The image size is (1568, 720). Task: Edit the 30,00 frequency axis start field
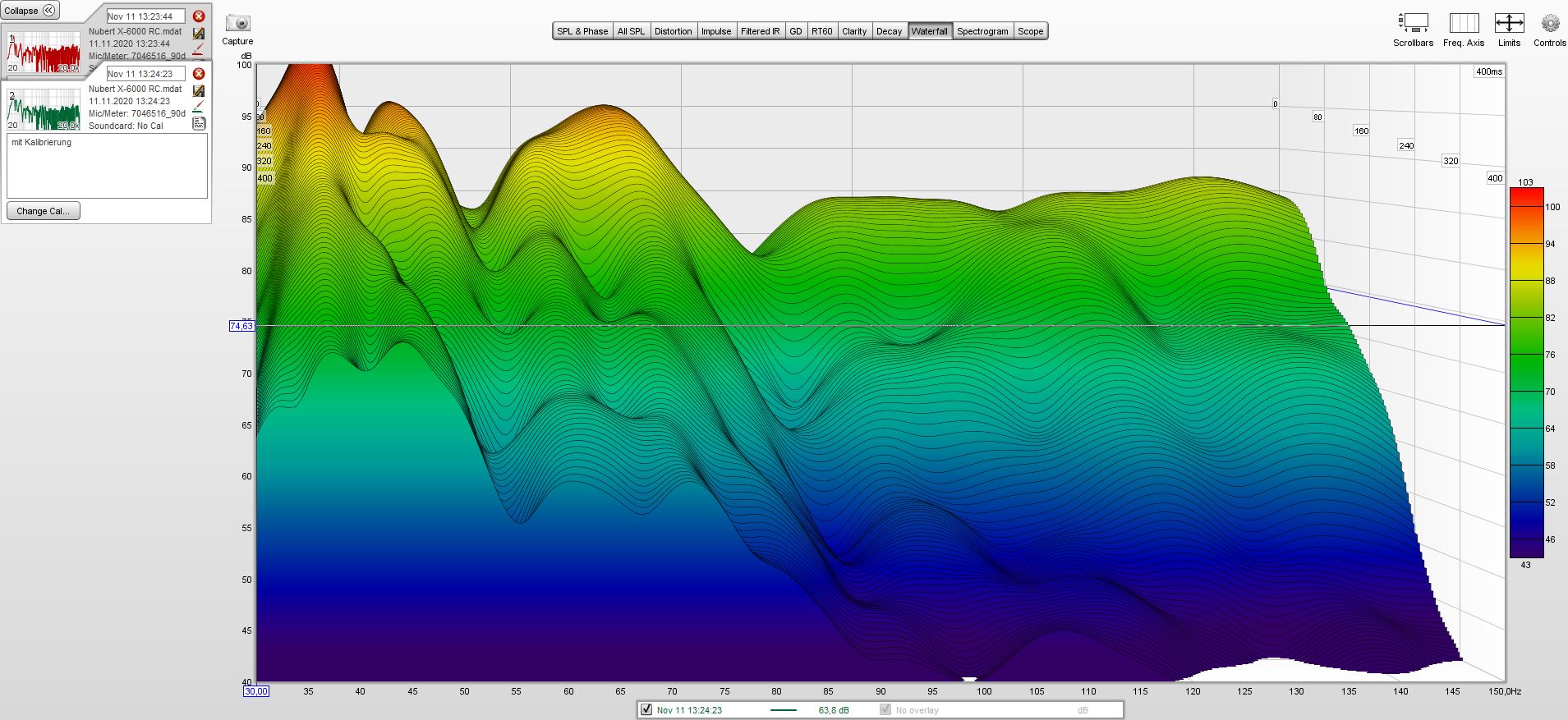[x=256, y=691]
